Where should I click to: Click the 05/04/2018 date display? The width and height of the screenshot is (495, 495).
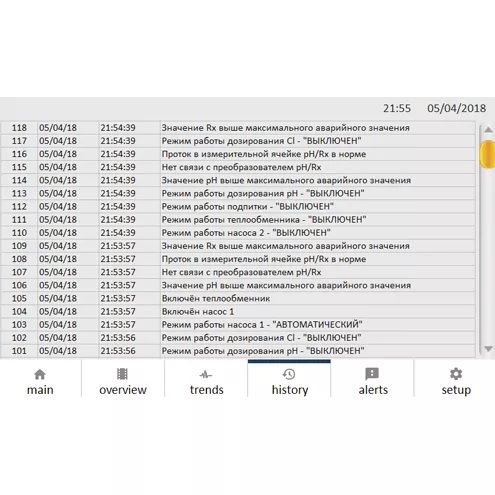click(456, 108)
